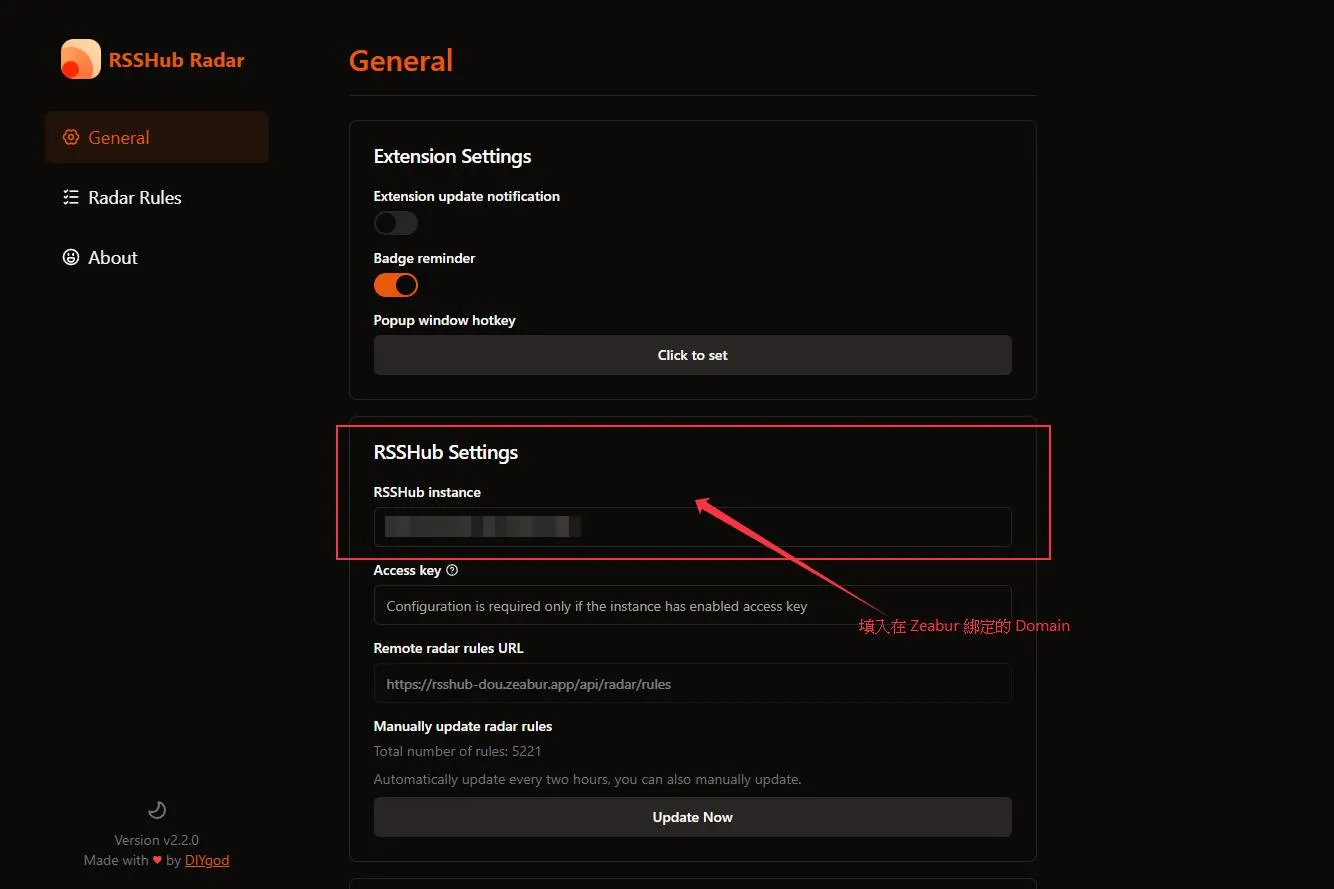Open the General settings section

pyautogui.click(x=119, y=137)
